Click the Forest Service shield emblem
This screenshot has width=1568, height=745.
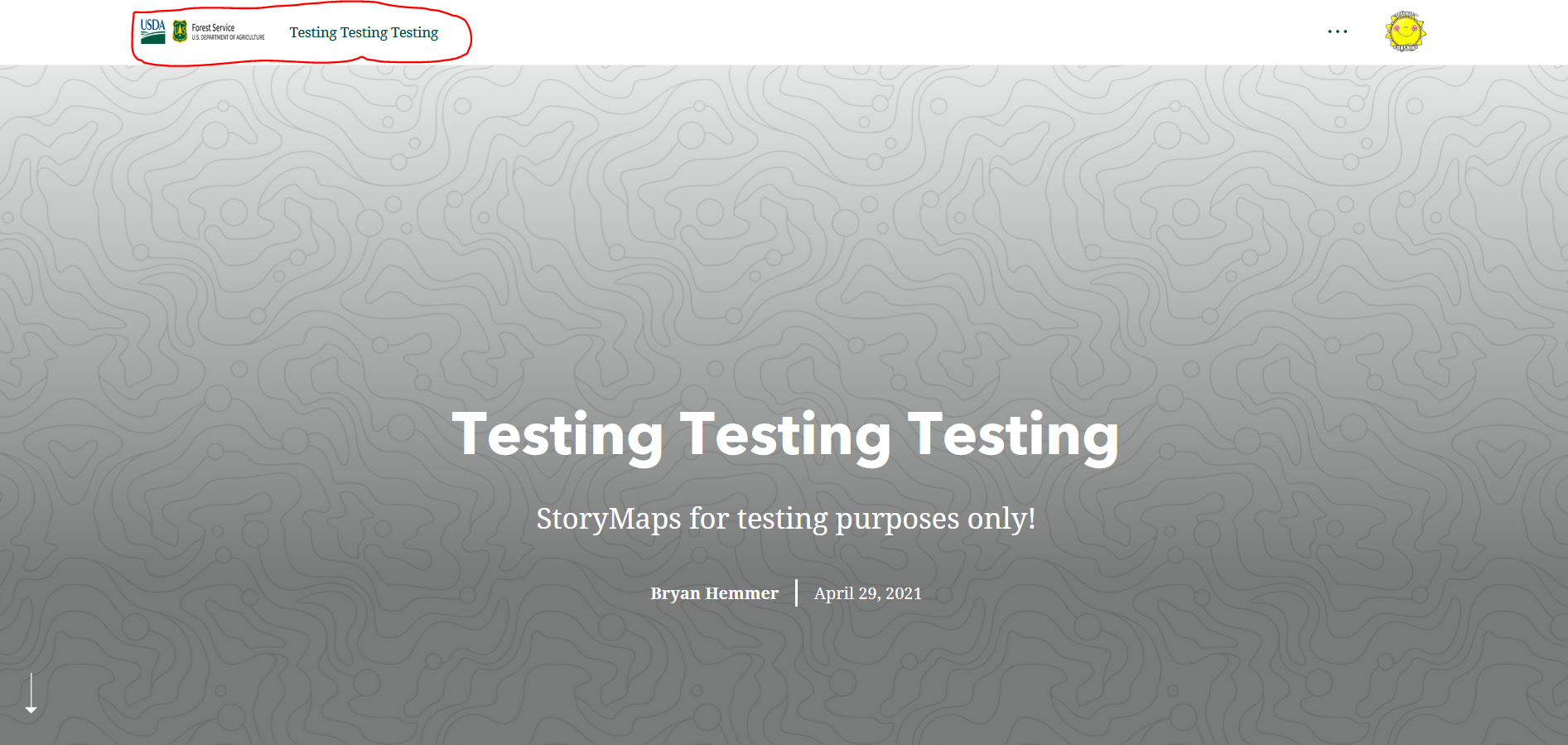point(180,31)
